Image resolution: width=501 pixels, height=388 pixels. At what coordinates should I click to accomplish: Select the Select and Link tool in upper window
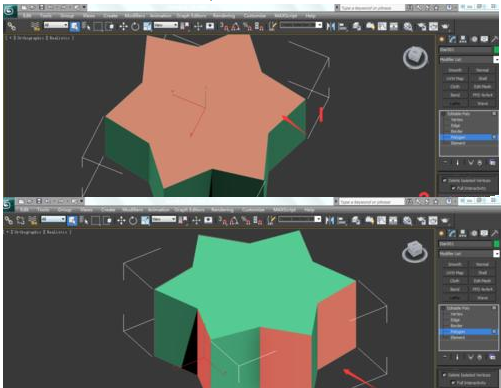coord(11,26)
